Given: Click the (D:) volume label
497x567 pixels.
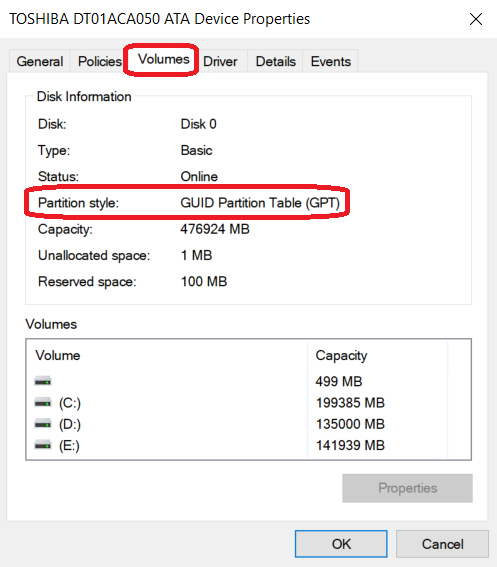Looking at the screenshot, I should point(70,424).
